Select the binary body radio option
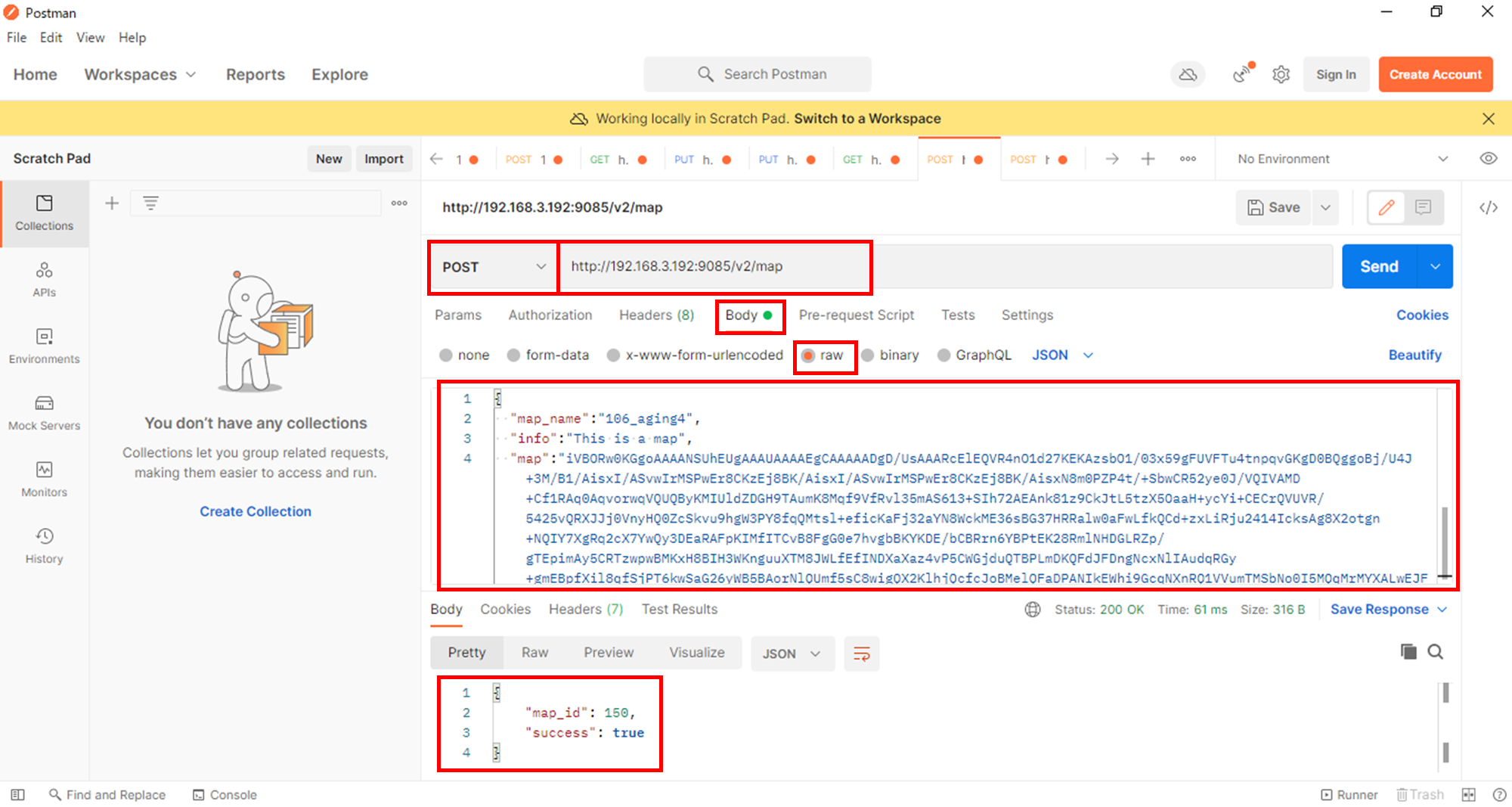 (868, 355)
